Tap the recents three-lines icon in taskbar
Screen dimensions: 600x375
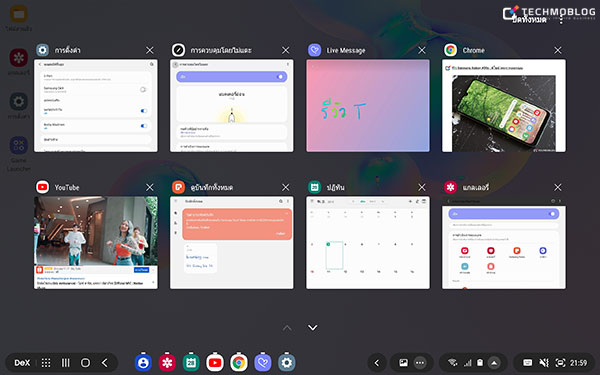66,363
